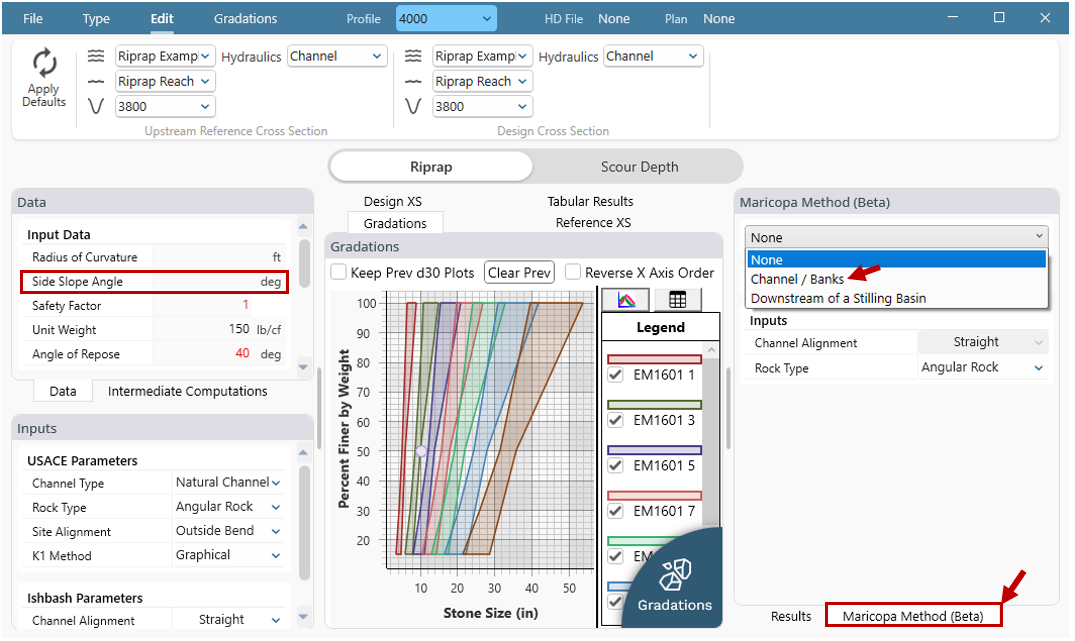The height and width of the screenshot is (641, 1075).
Task: Click design cross section icon beside 3800
Action: 413,106
